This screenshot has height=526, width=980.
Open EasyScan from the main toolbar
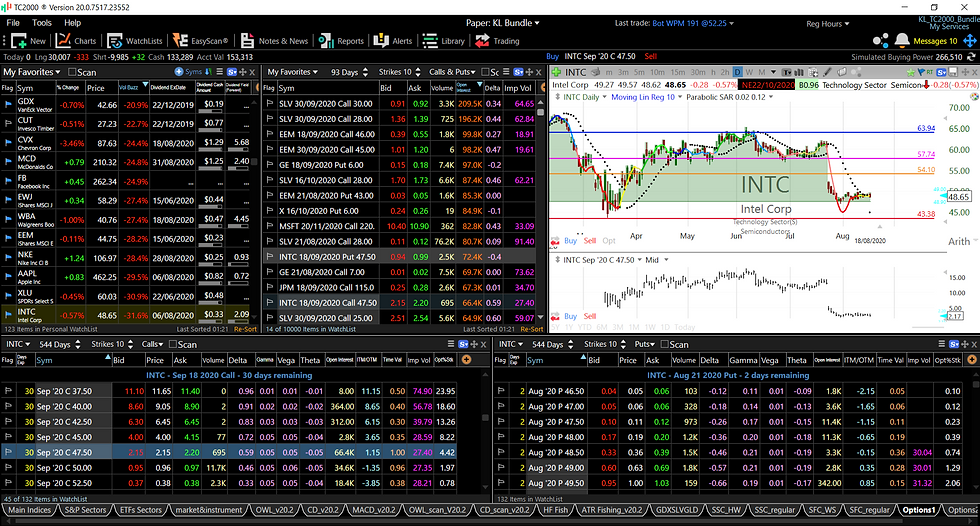(x=200, y=41)
